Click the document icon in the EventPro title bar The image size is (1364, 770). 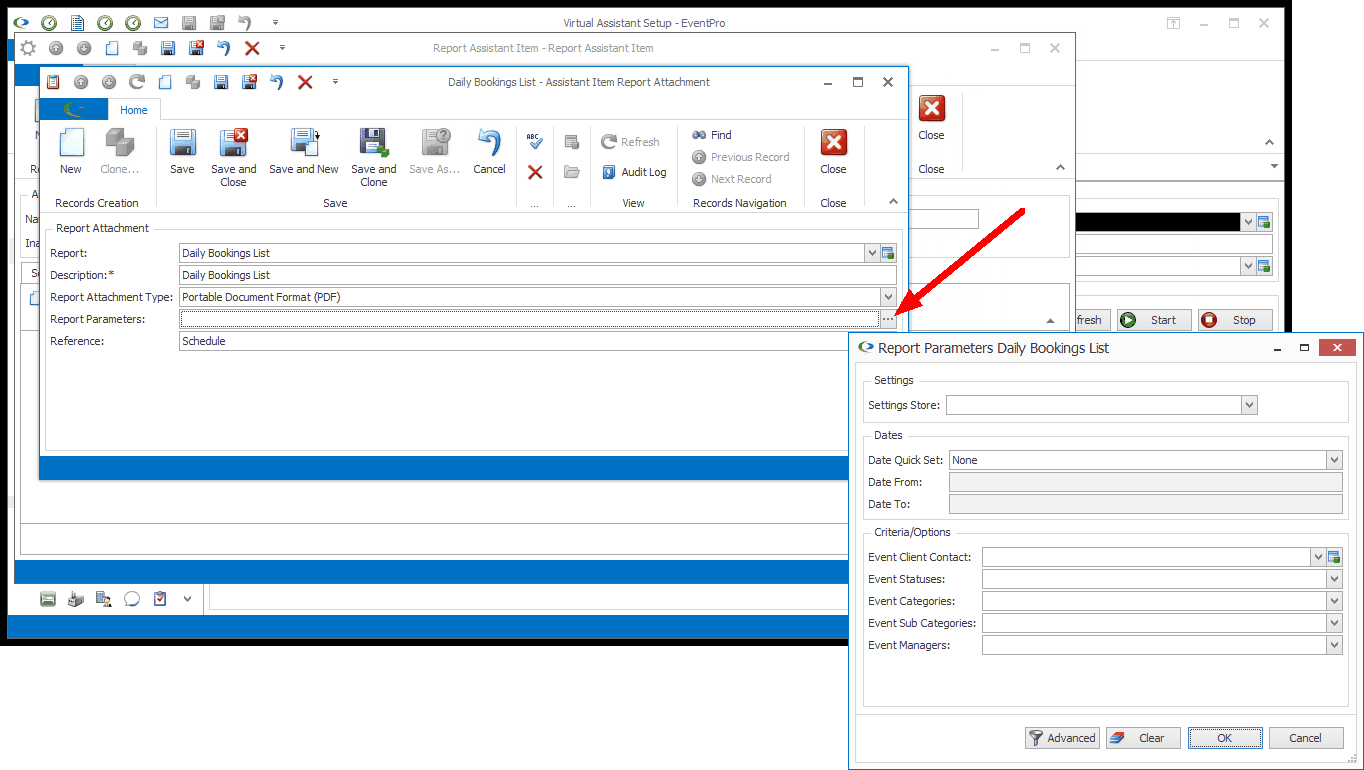pos(77,22)
